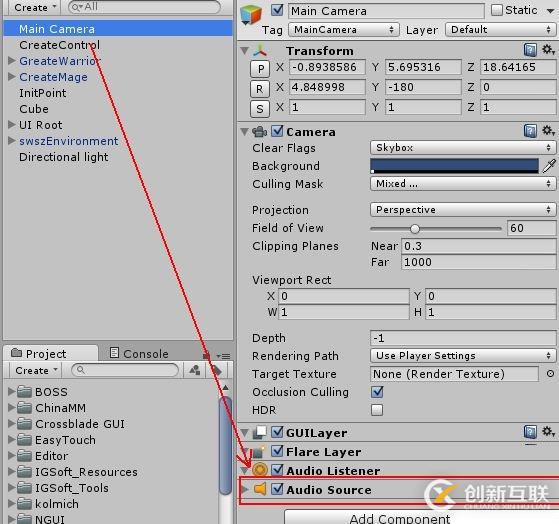
Task: Click the Main Camera cube object icon
Action: tap(251, 14)
